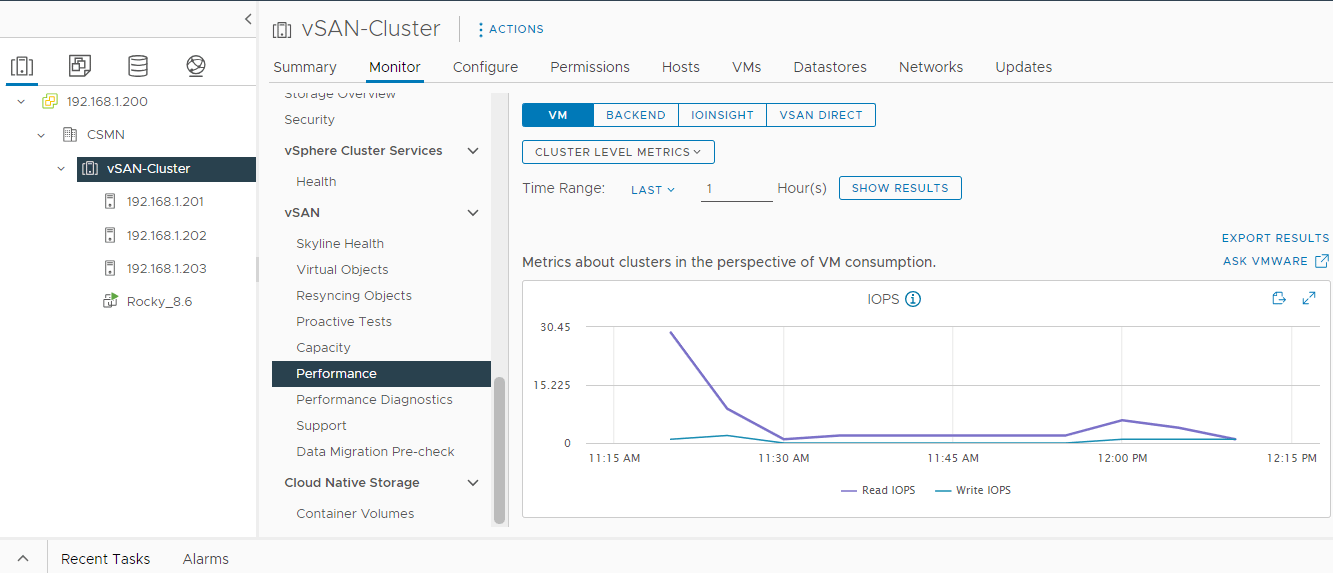
Task: Open the Actions dropdown menu
Action: (511, 30)
